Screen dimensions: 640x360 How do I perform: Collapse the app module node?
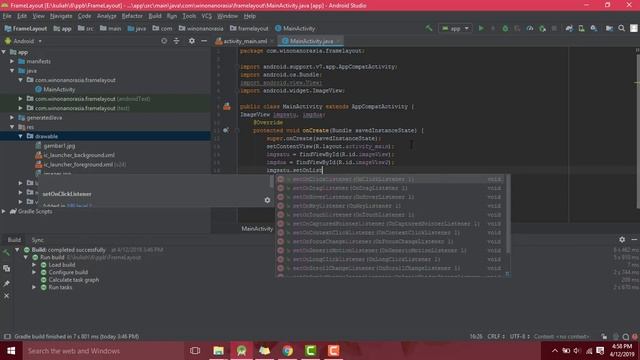pyautogui.click(x=4, y=52)
